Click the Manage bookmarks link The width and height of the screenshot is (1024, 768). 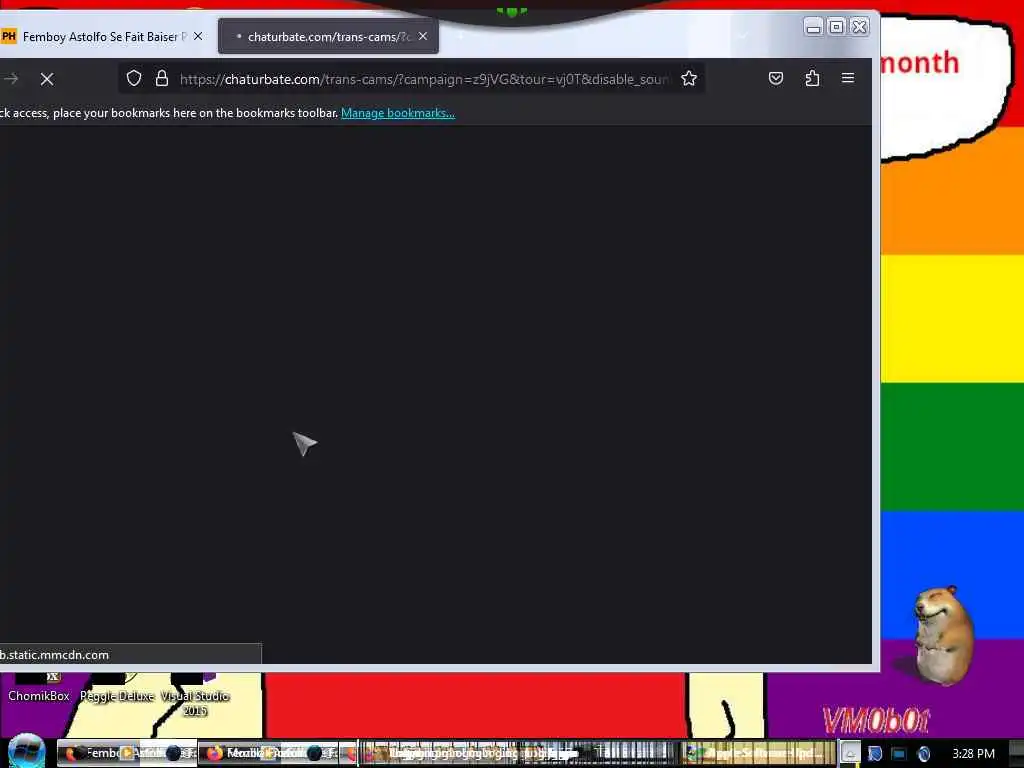tap(398, 113)
